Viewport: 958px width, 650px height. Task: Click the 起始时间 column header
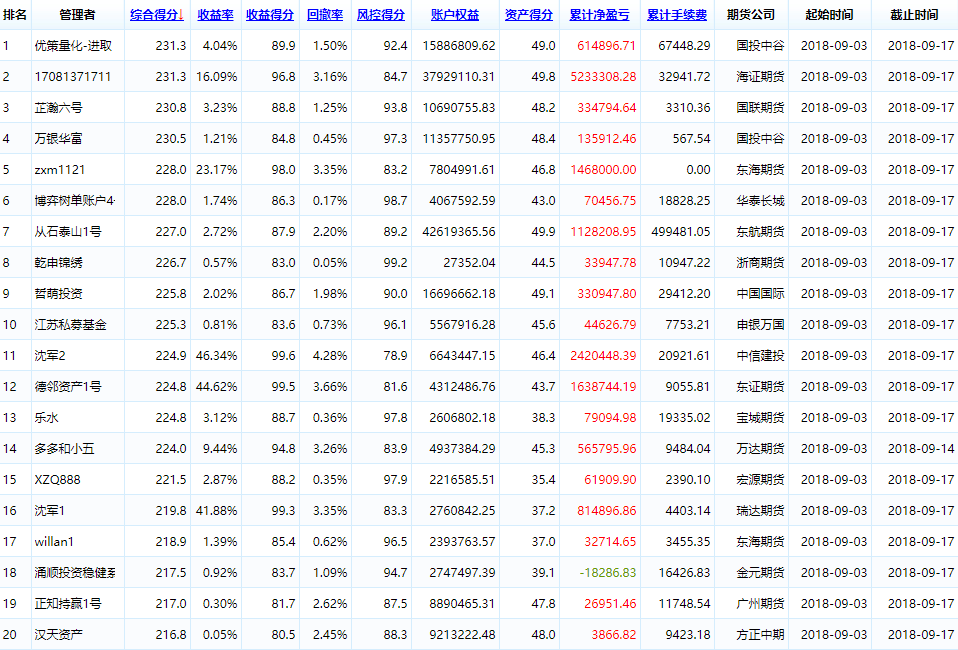(829, 15)
